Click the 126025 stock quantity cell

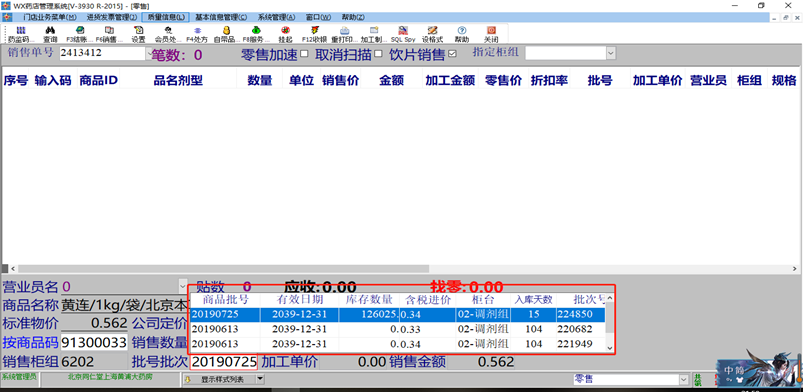tap(369, 315)
